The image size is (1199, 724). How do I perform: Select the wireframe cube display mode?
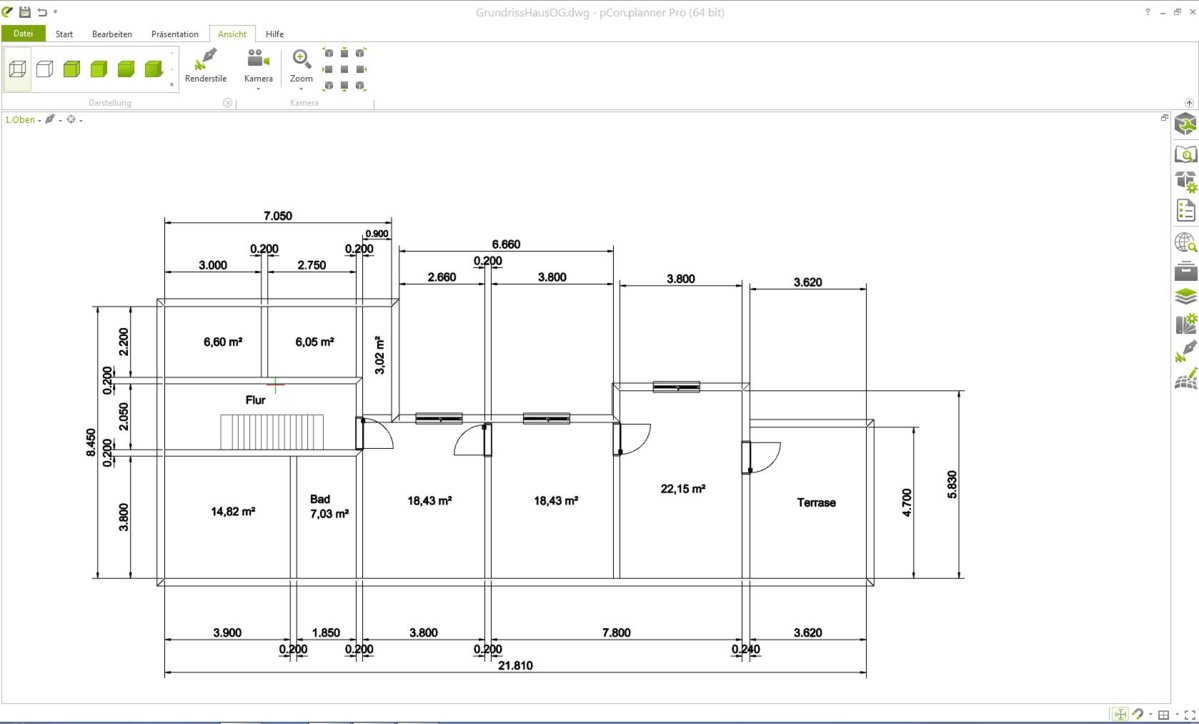pos(17,69)
